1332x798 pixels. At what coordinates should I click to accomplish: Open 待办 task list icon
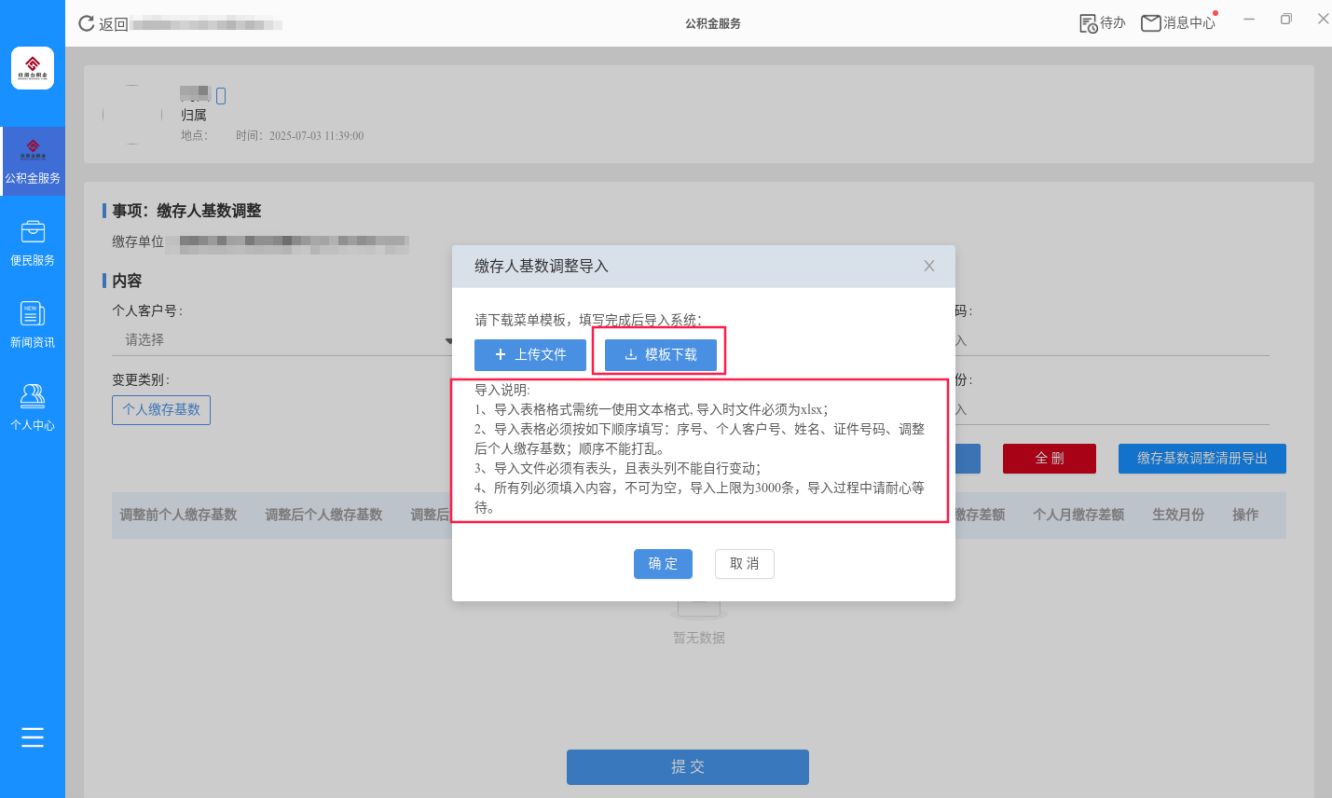(x=1089, y=23)
